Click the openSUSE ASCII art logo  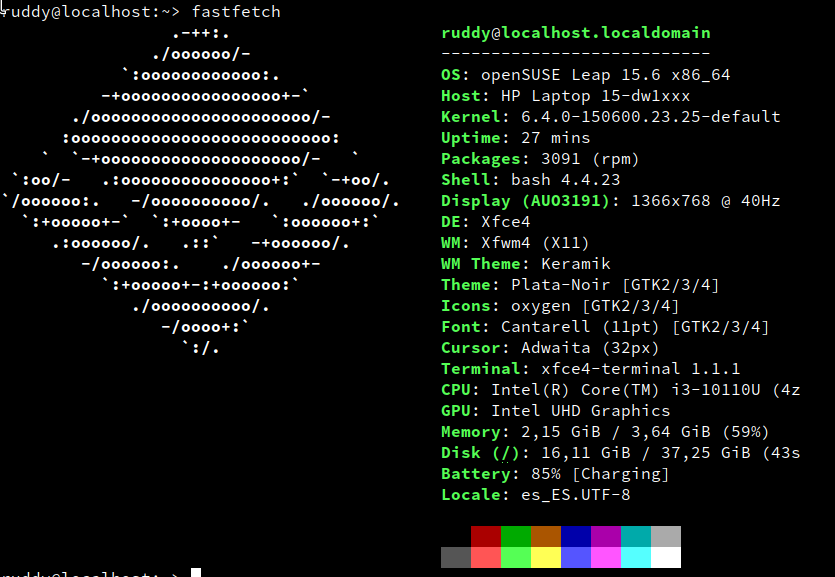point(201,191)
